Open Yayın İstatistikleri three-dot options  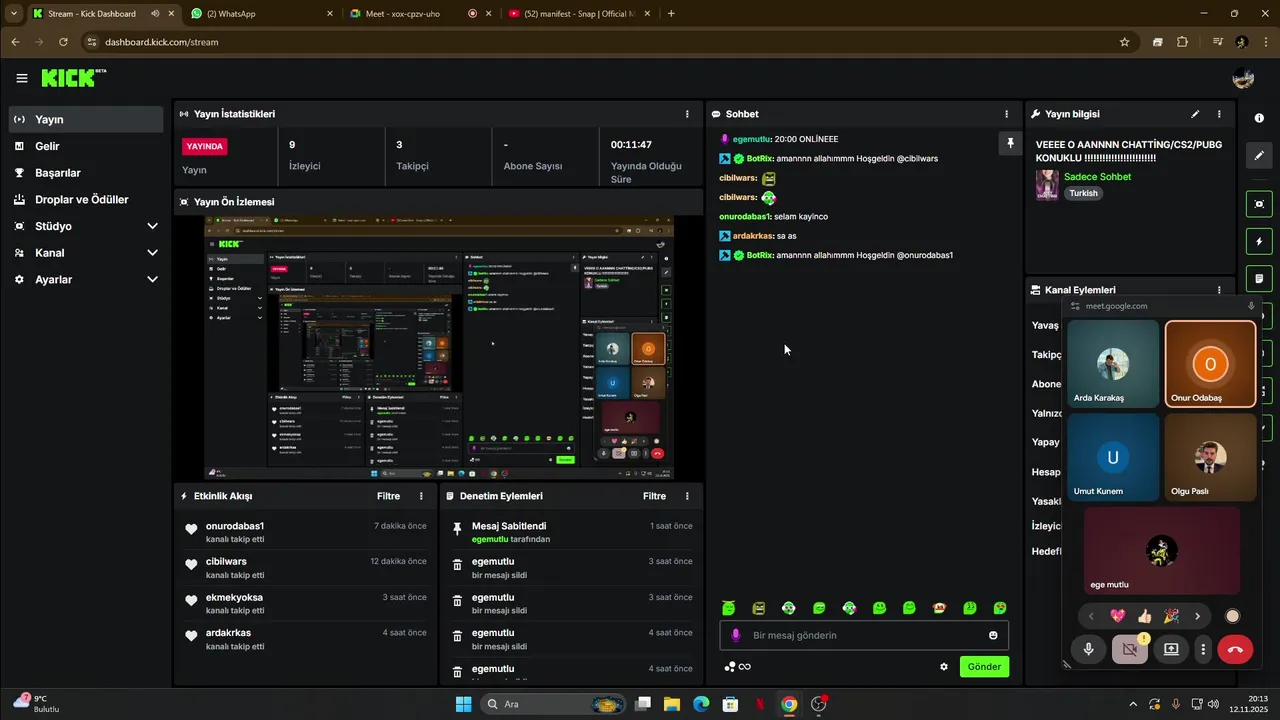coord(687,114)
